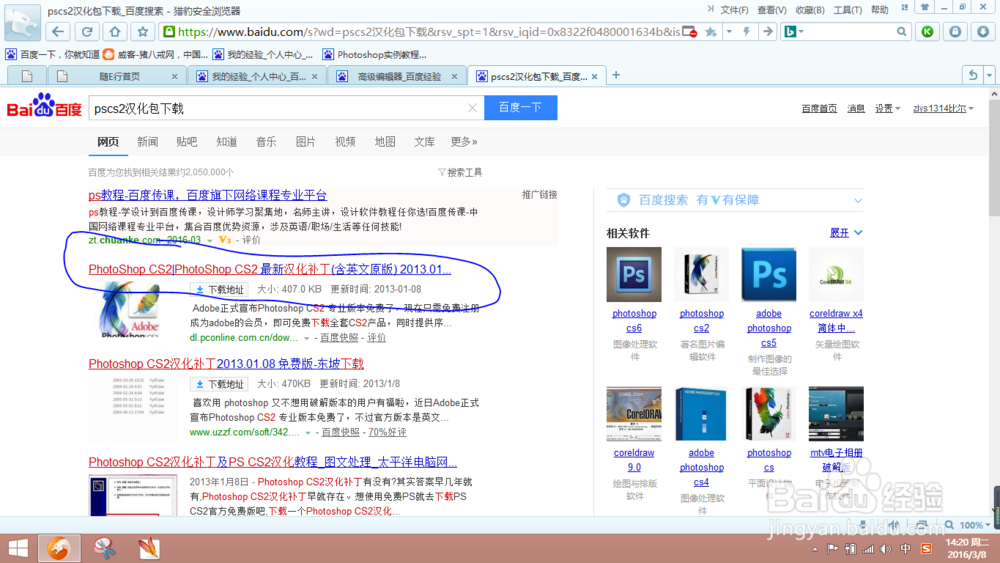Reload the page with the refresh icon
Screen dimensions: 1000x563
pyautogui.click(x=87, y=32)
